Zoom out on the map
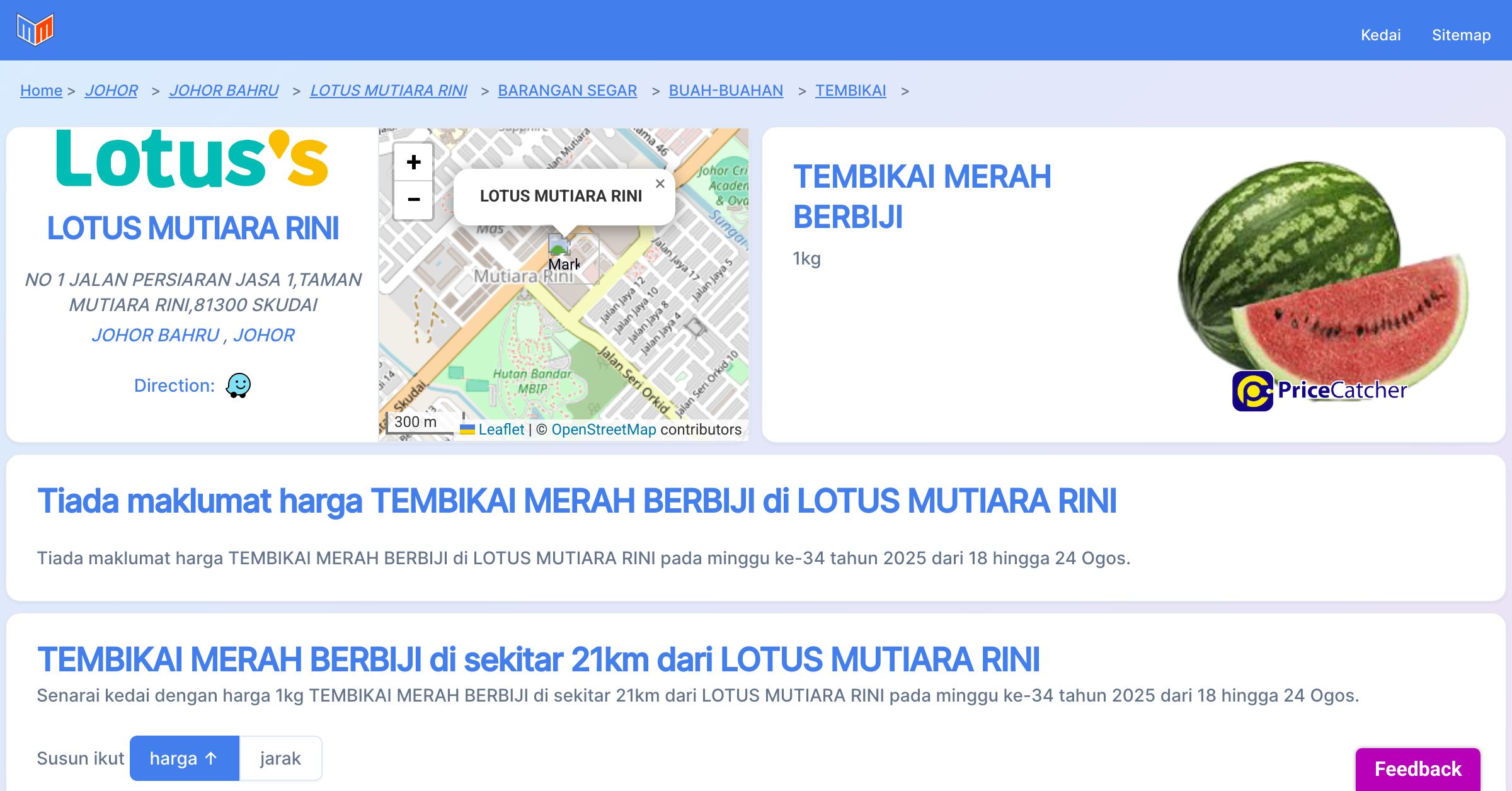Screen dimensions: 1512x791 [413, 200]
